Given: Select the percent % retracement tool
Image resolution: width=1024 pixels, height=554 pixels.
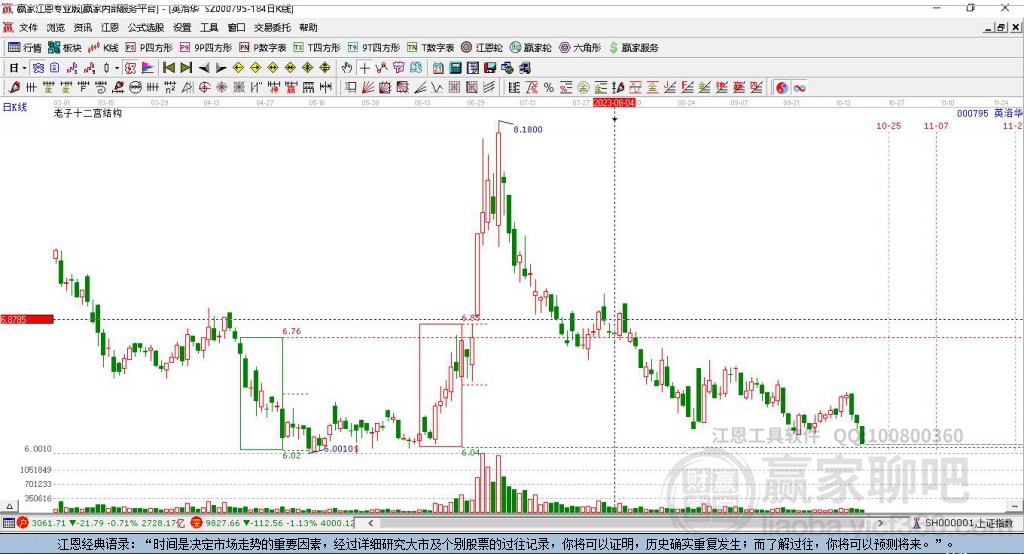Looking at the screenshot, I should pyautogui.click(x=549, y=88).
